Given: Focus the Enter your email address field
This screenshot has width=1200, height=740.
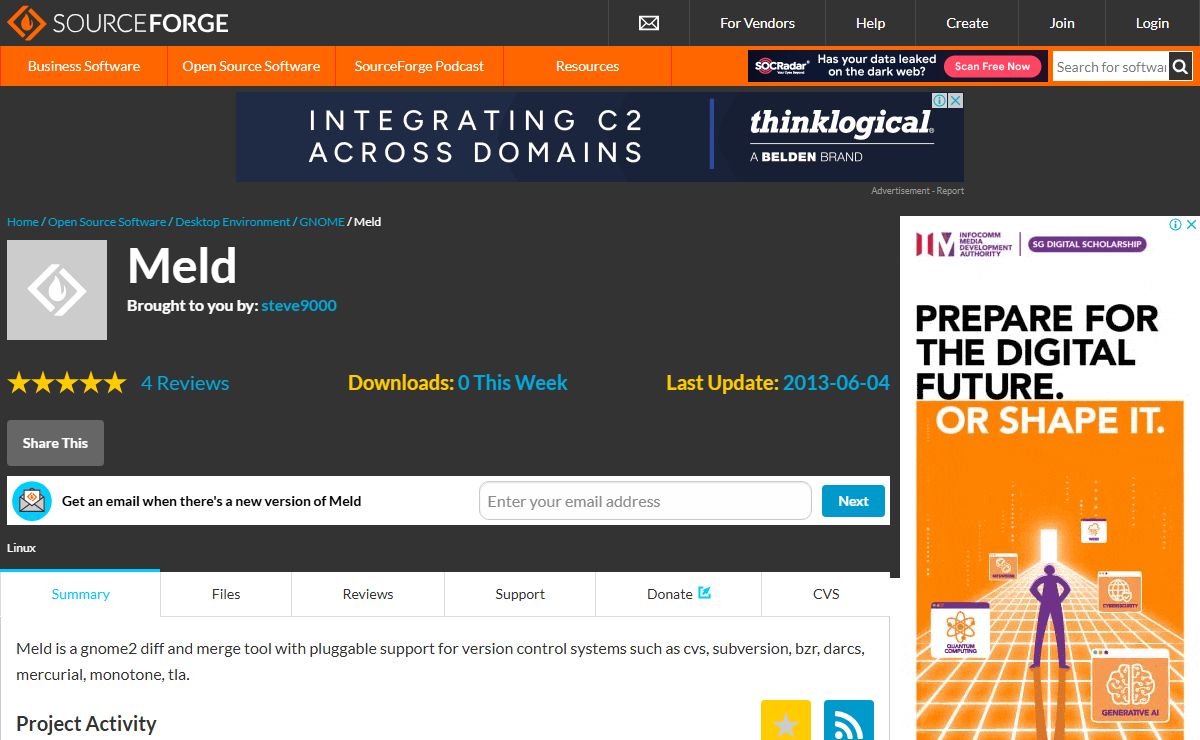Looking at the screenshot, I should (x=645, y=501).
